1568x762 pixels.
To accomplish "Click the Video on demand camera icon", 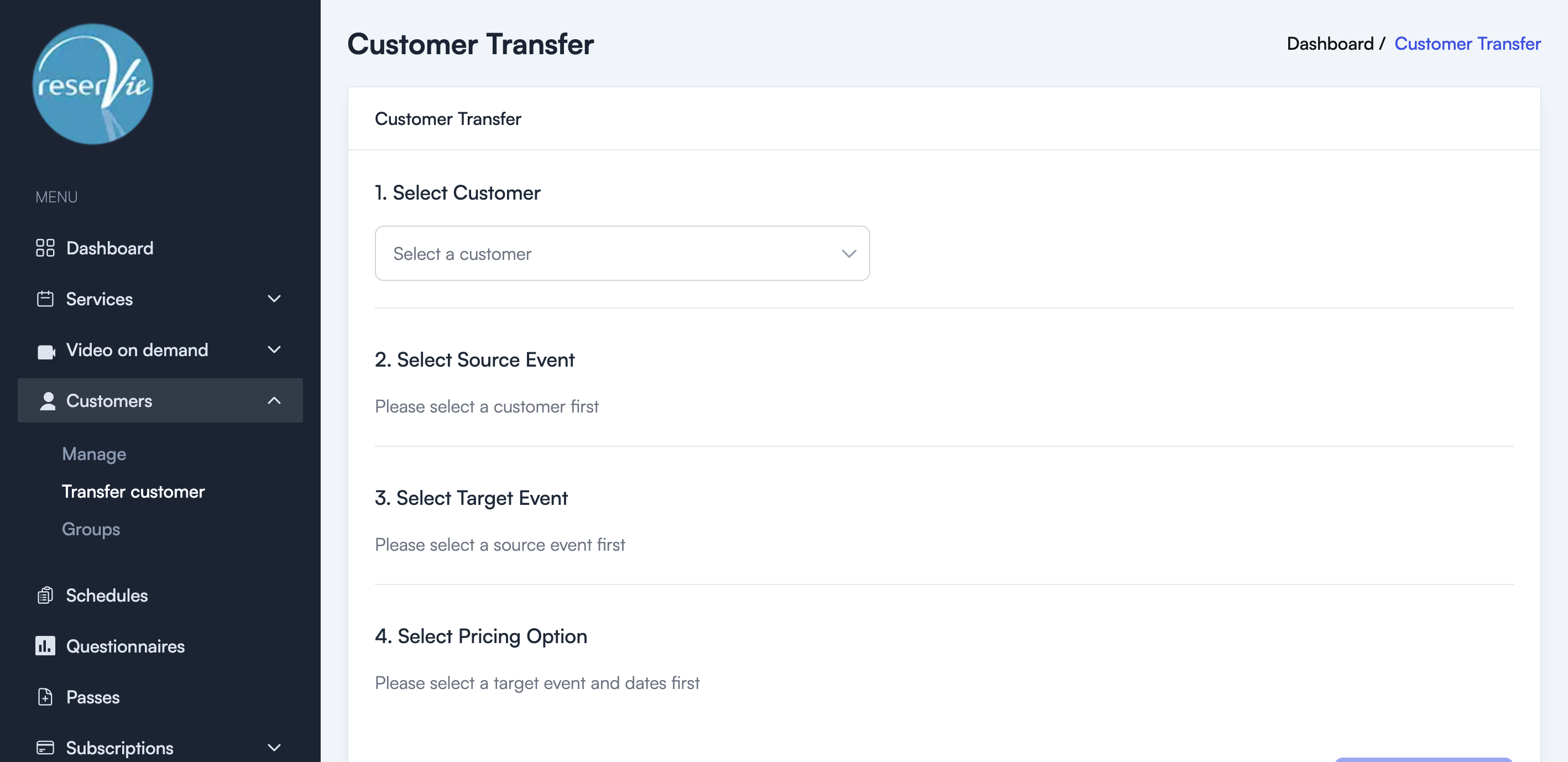I will [47, 350].
